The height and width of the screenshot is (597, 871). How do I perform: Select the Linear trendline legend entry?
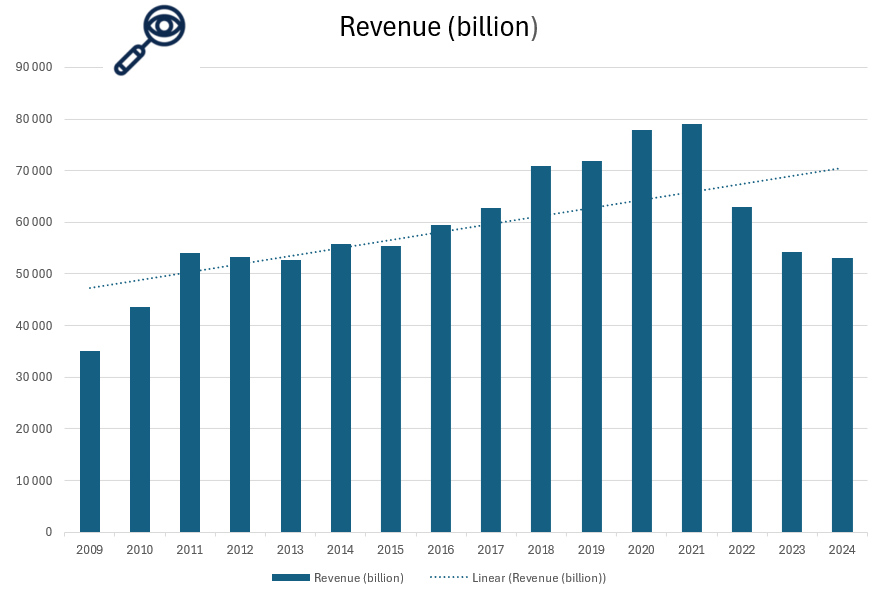[x=518, y=578]
